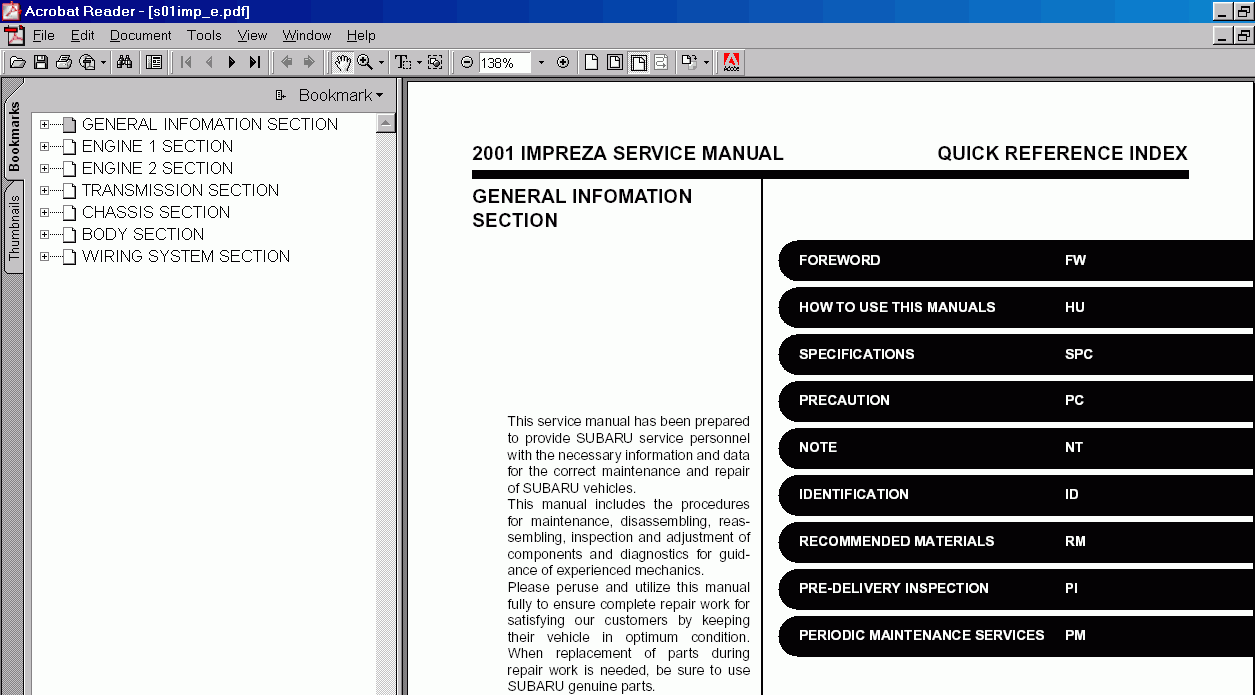Switch to the Thumbnails tab
Viewport: 1255px width, 695px height.
click(14, 228)
